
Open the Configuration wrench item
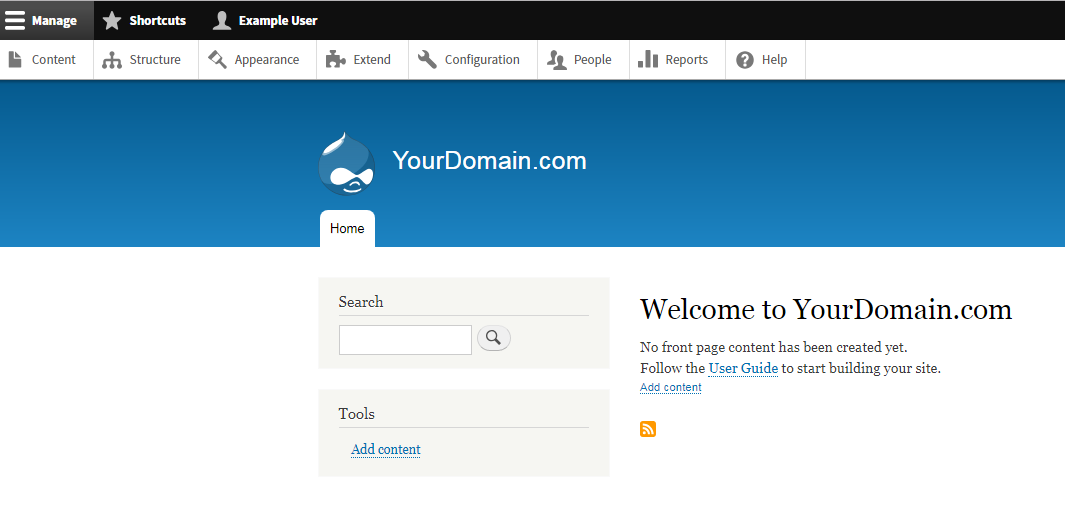point(473,60)
